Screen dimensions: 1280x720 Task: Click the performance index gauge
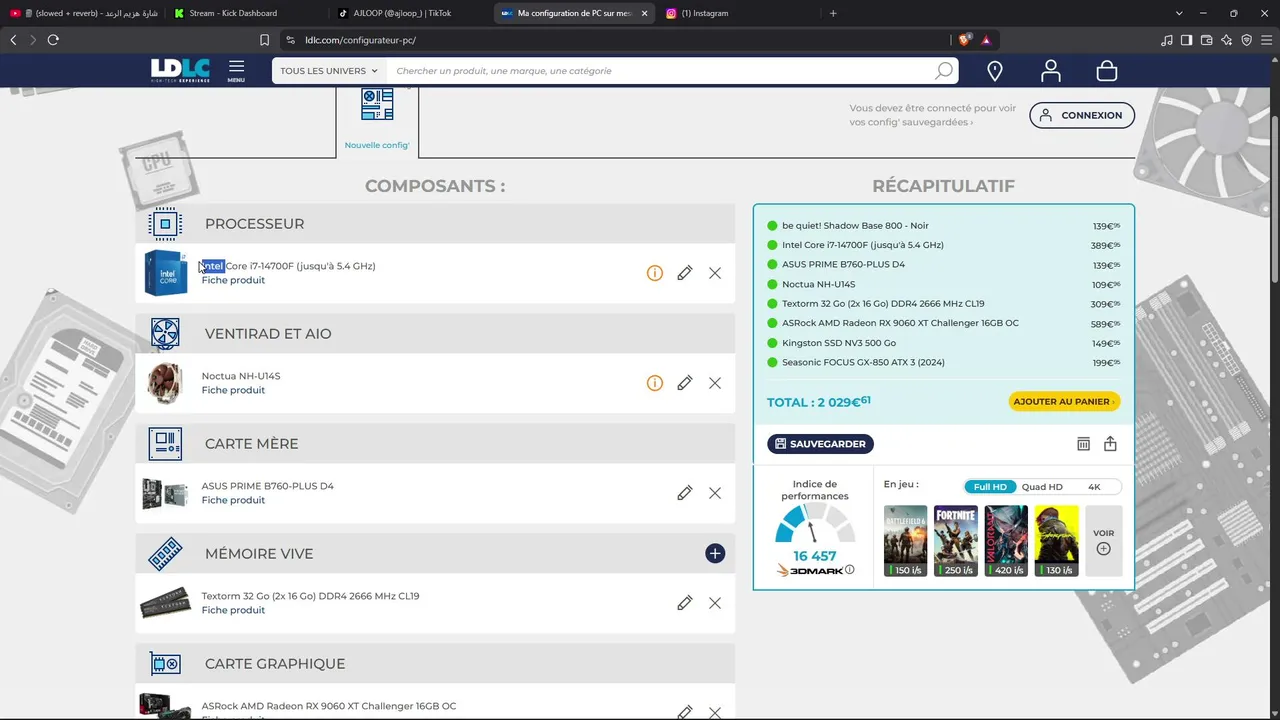815,524
